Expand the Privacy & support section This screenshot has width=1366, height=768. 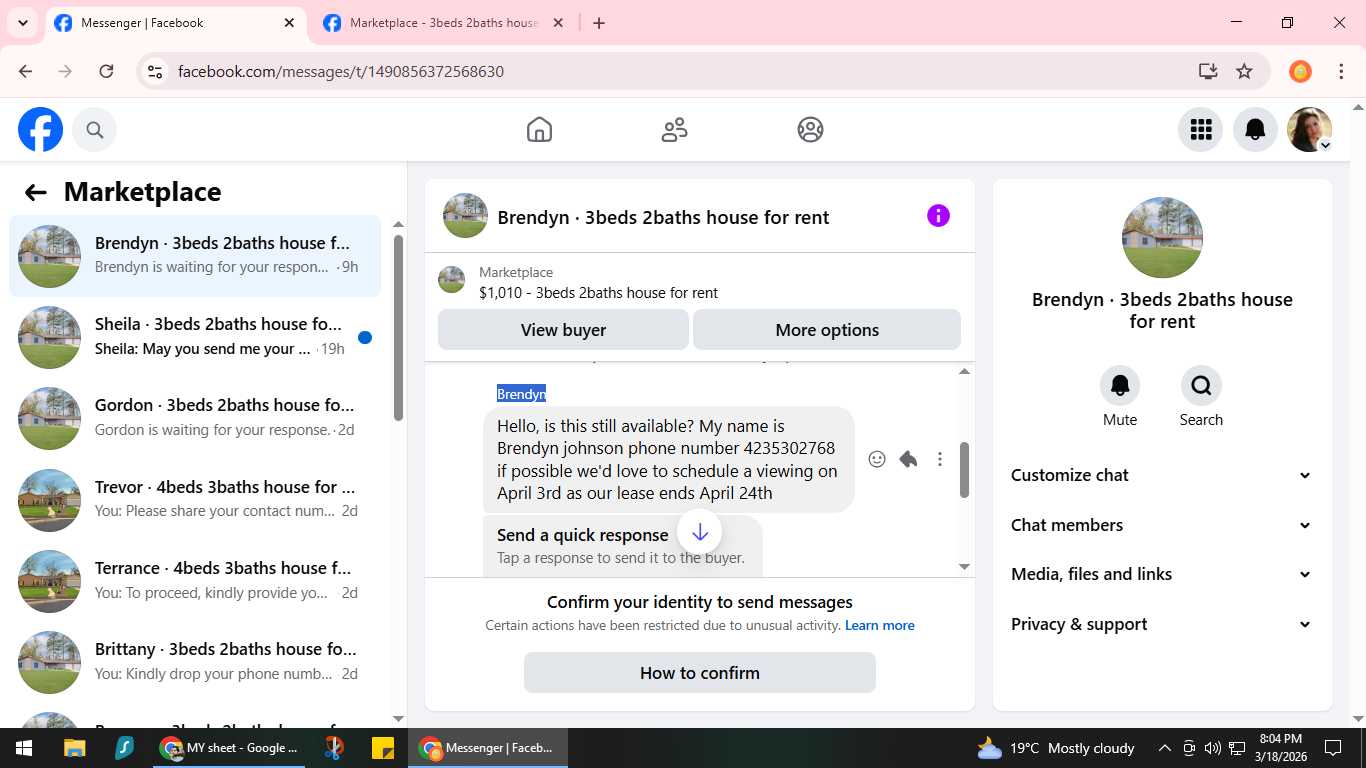click(x=1161, y=624)
